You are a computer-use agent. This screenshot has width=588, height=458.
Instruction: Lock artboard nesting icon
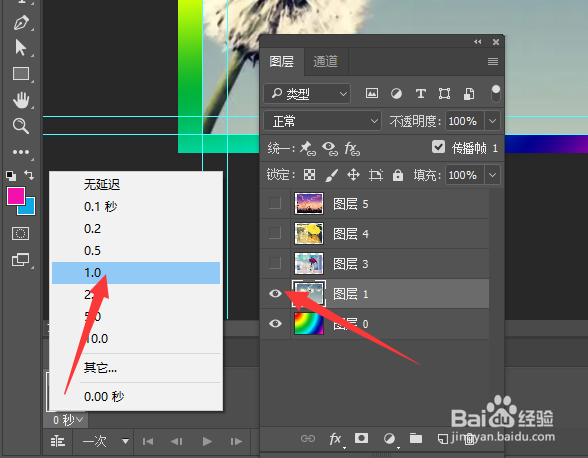[x=376, y=175]
